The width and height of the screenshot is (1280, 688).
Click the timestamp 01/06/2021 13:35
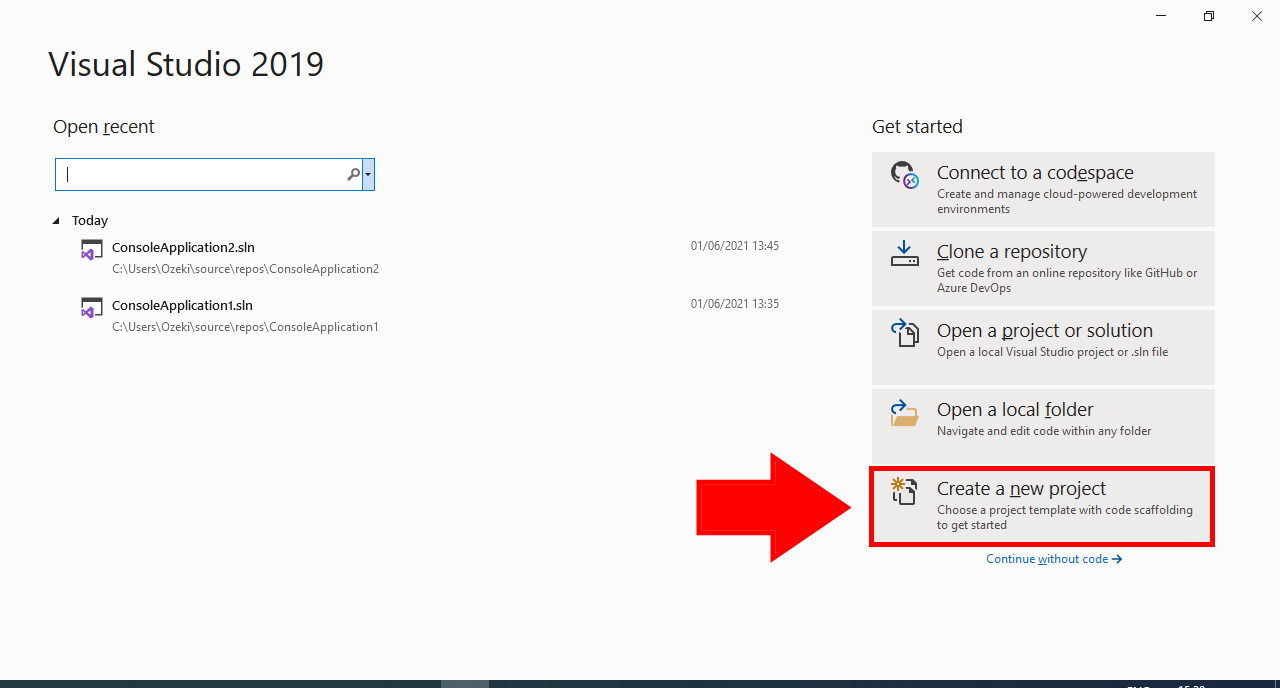[x=735, y=304]
